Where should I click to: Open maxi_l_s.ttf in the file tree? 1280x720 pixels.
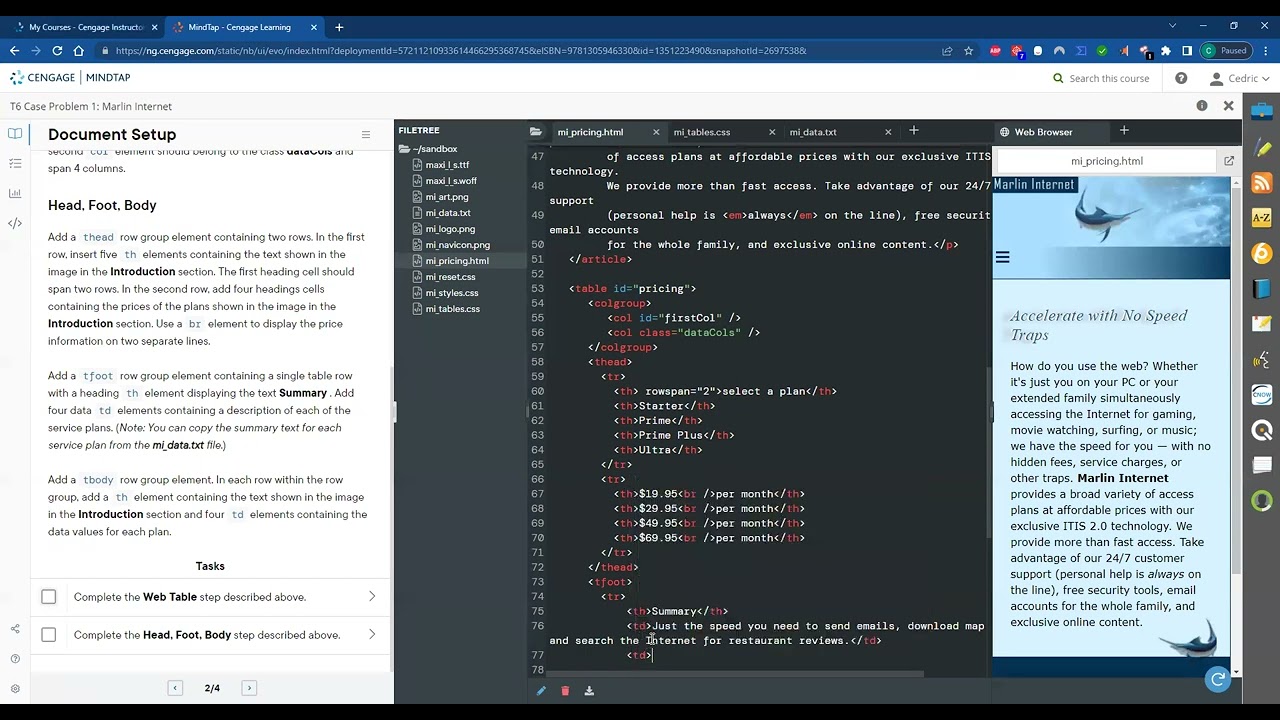(447, 165)
